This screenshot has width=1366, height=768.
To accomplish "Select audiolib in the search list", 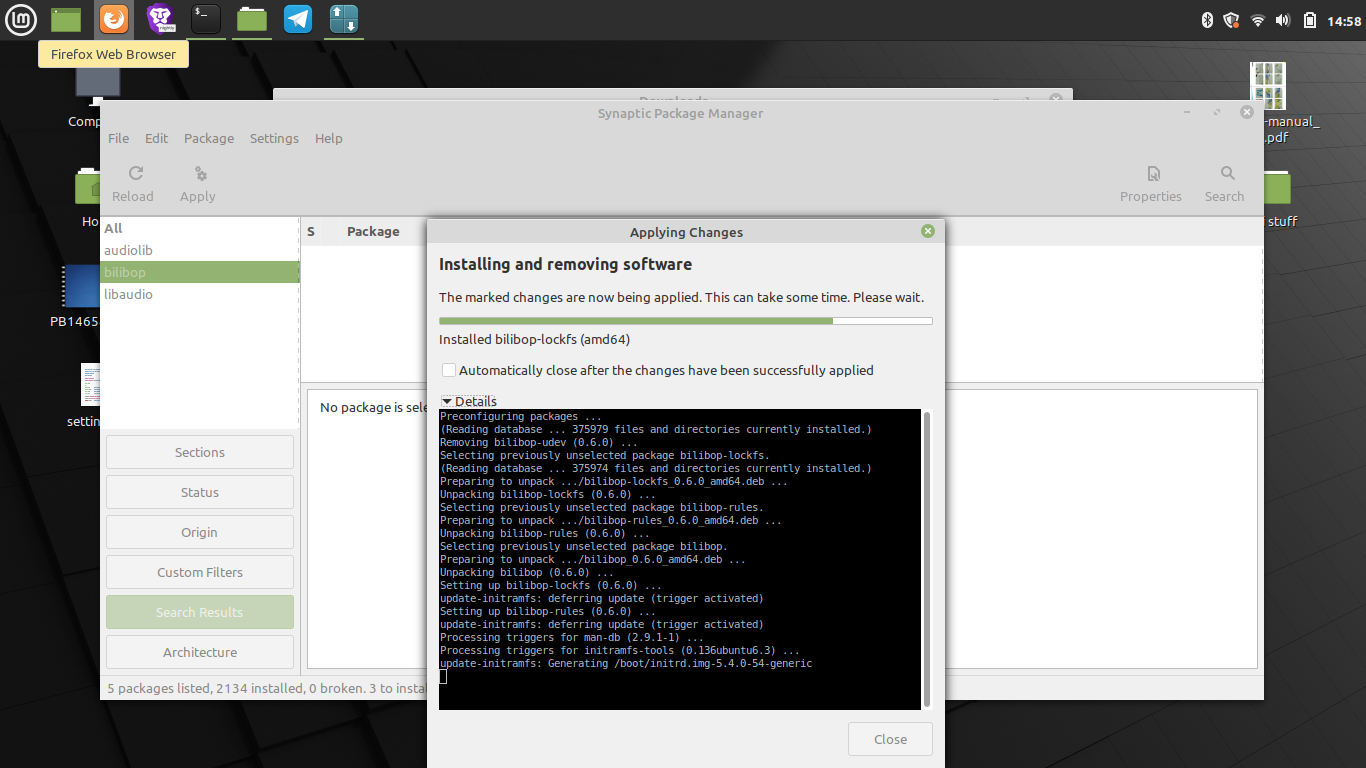I will (128, 250).
